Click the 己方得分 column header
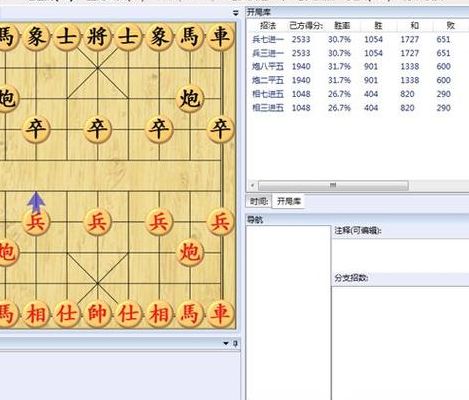The image size is (469, 400). (306, 26)
